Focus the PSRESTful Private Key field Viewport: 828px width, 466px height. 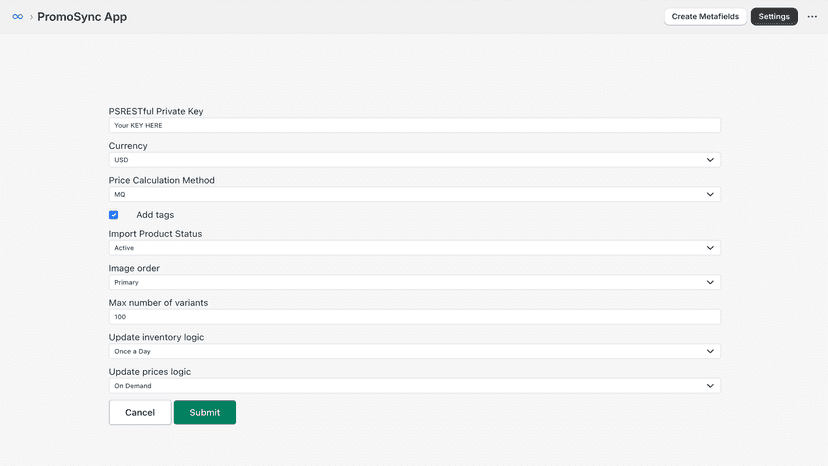[415, 125]
